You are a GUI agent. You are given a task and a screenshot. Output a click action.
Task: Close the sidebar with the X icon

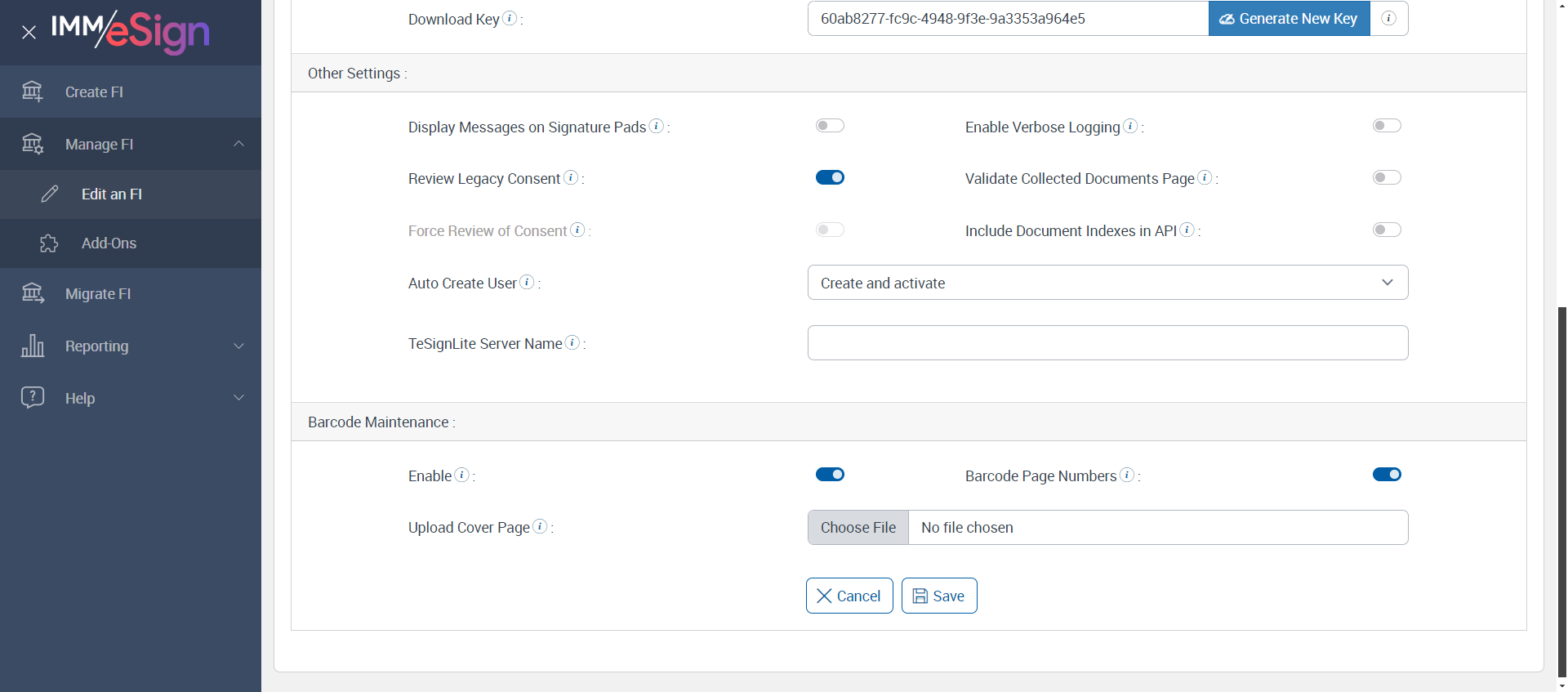29,33
